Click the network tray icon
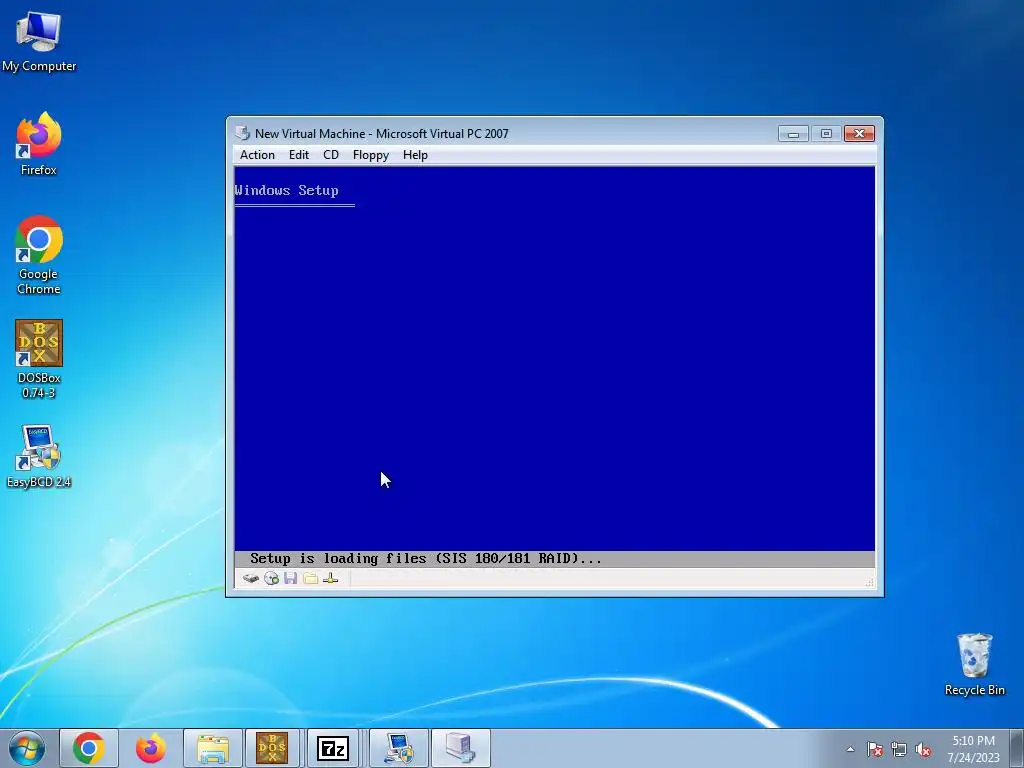The width and height of the screenshot is (1024, 768). tap(899, 749)
